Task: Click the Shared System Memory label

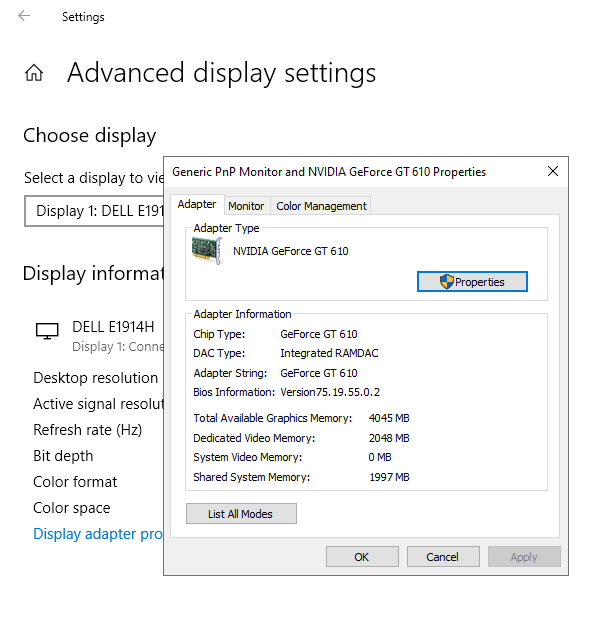Action: (251, 477)
